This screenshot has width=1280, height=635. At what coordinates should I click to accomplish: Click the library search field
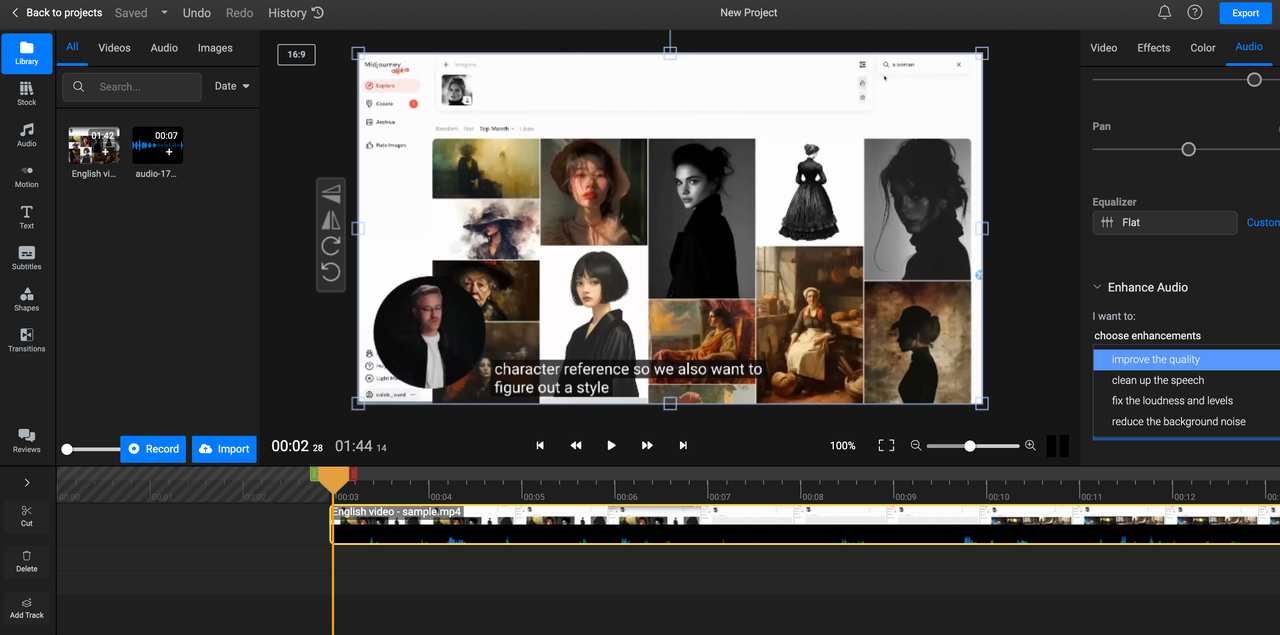tap(132, 87)
